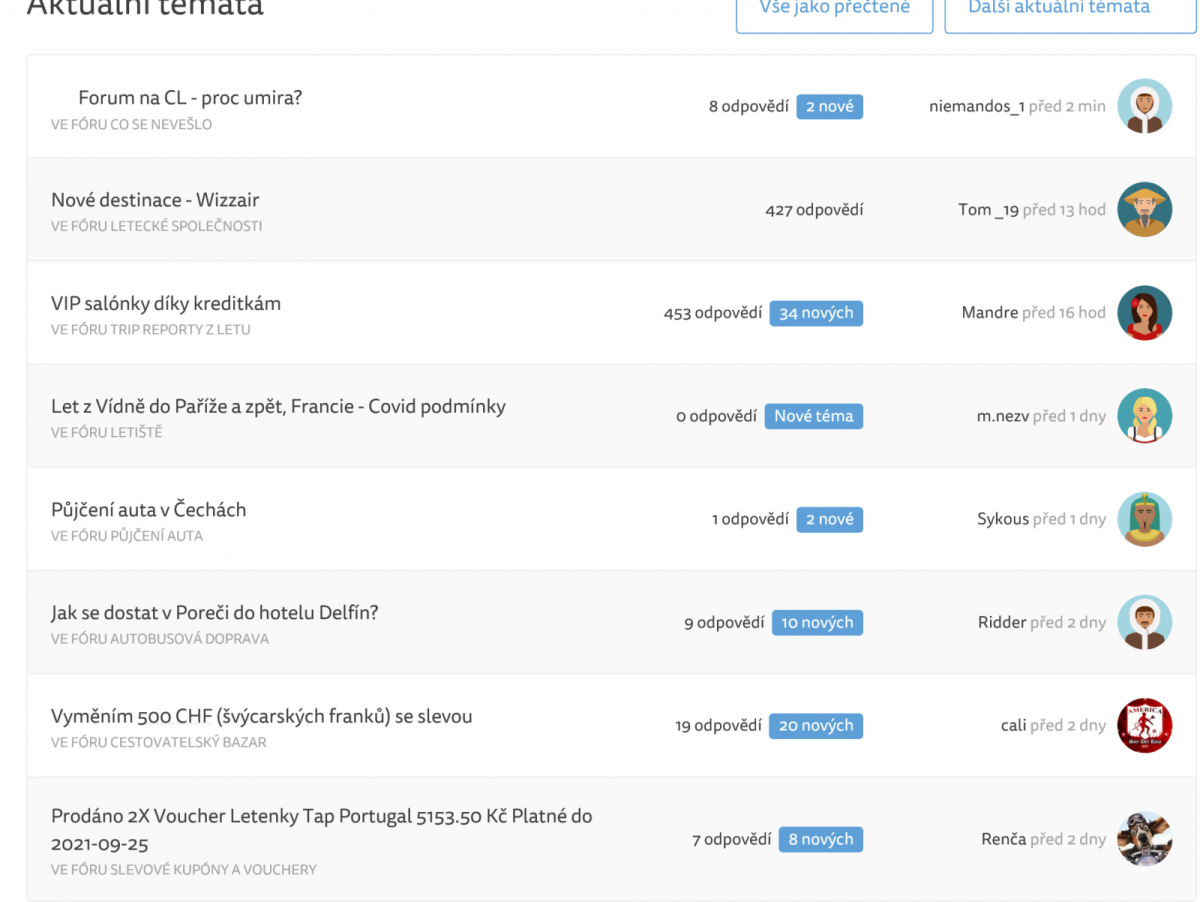The height and width of the screenshot is (902, 1200).
Task: Open the 'Nové destinace - Wizzair' topic
Action: [155, 200]
